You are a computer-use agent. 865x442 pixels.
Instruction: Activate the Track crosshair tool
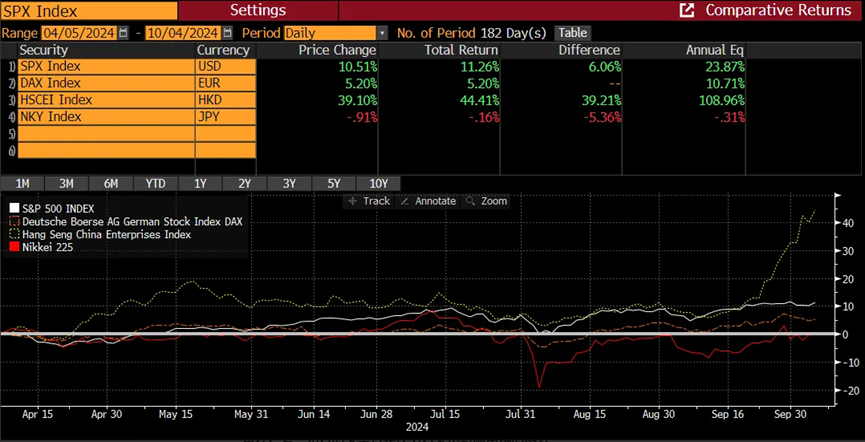[370, 201]
